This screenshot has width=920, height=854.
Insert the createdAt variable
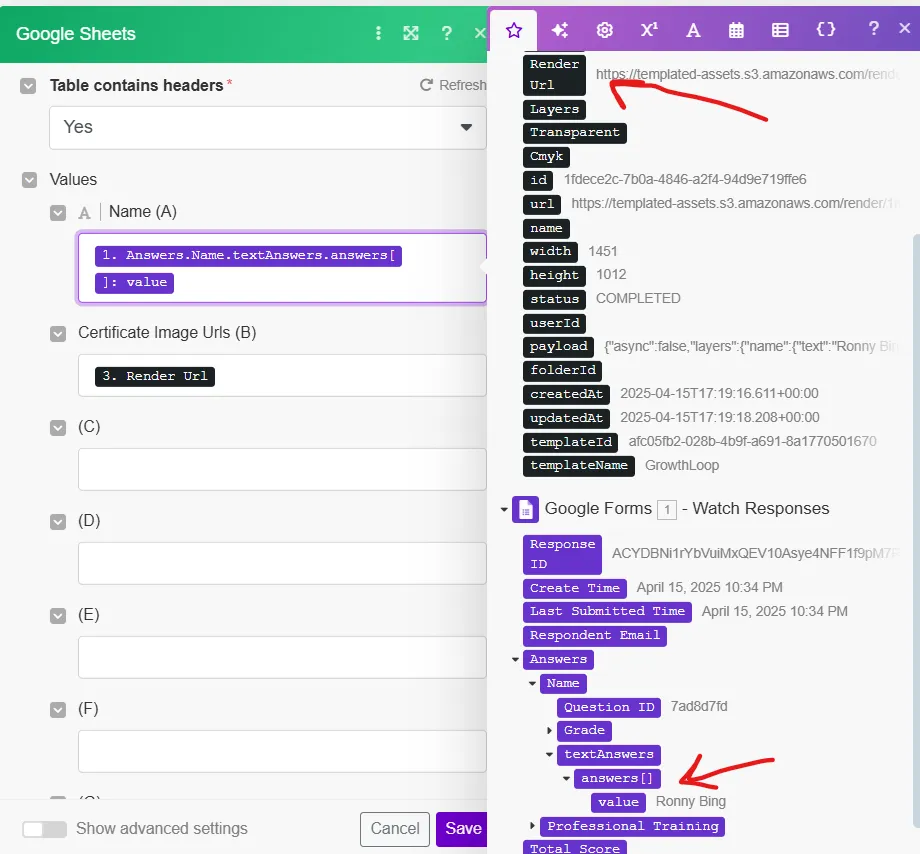[x=566, y=395]
